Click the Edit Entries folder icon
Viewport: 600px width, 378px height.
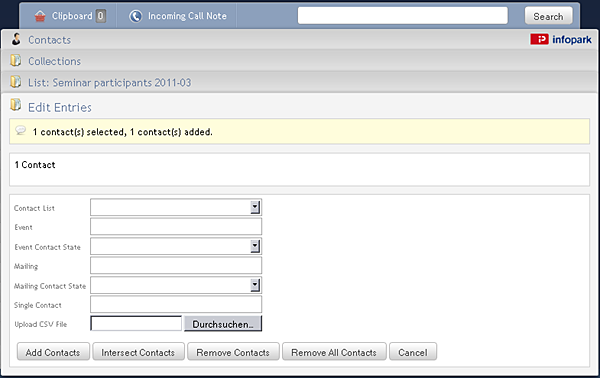pyautogui.click(x=16, y=105)
